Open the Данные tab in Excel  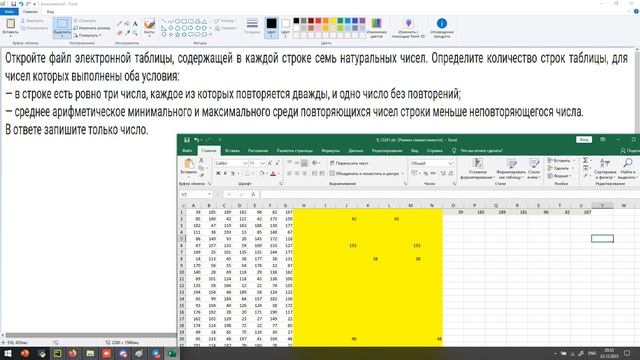(x=356, y=151)
